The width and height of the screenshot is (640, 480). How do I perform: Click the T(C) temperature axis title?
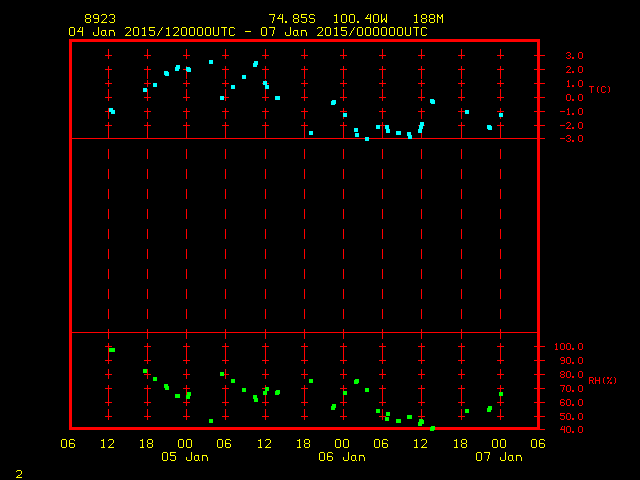(x=600, y=89)
